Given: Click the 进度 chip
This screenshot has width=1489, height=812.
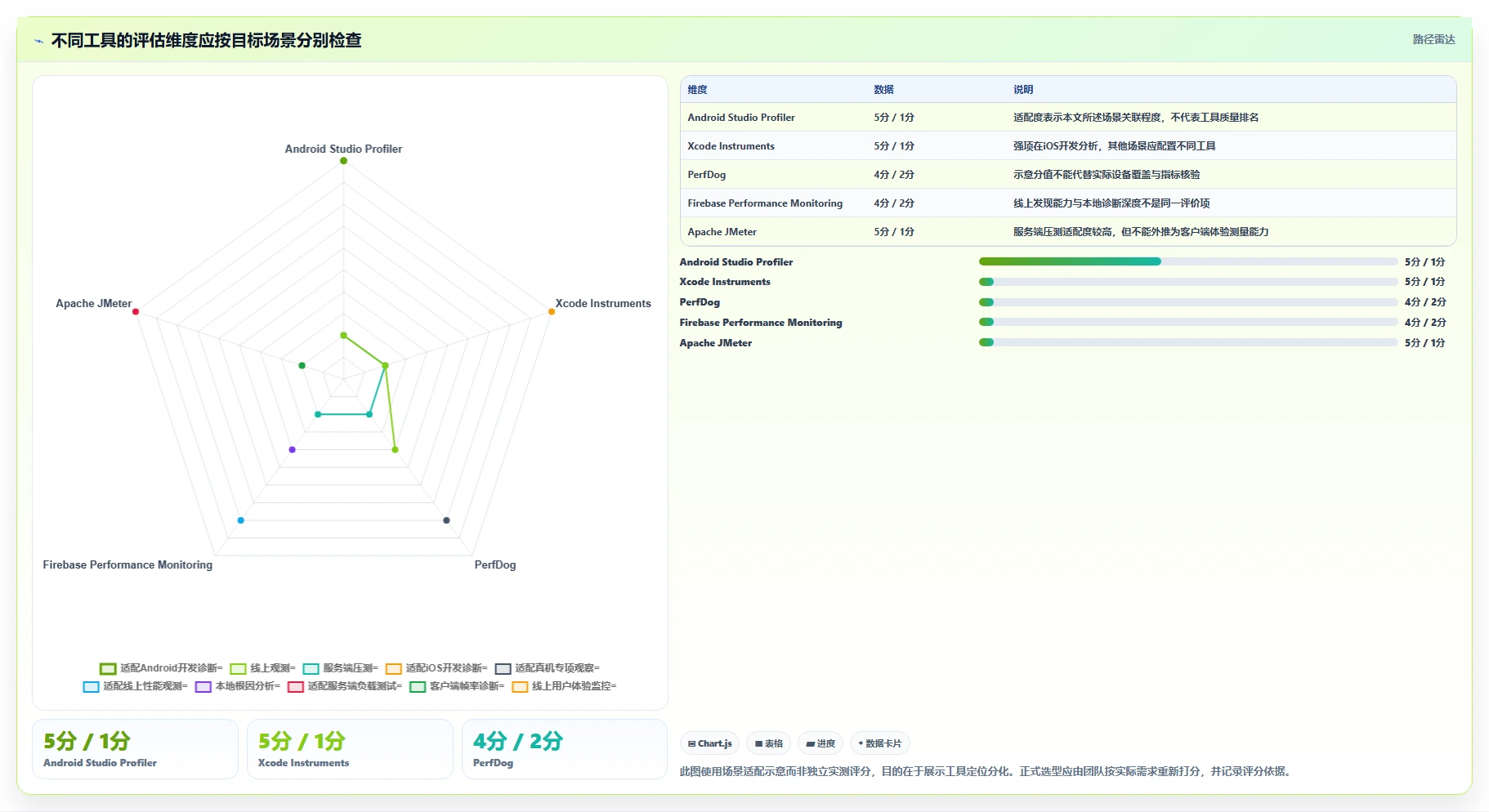Looking at the screenshot, I should tap(821, 743).
